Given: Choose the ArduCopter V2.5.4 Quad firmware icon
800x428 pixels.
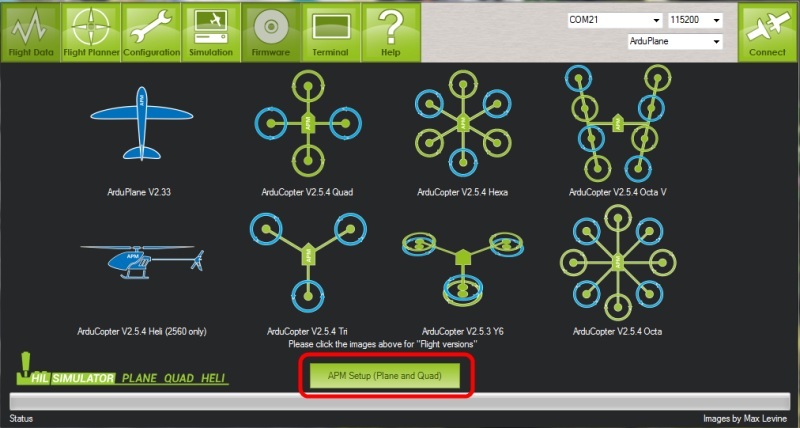Looking at the screenshot, I should tap(303, 124).
